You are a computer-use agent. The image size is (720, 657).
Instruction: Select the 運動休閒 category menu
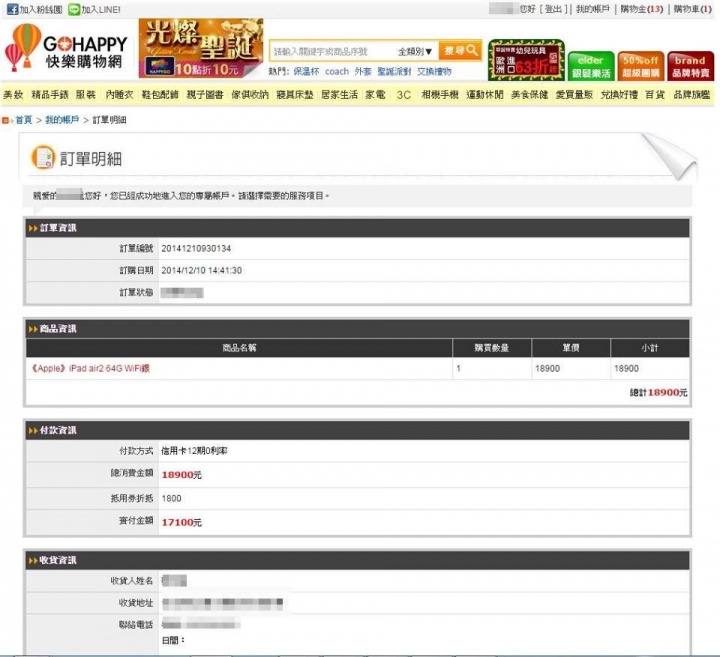(485, 95)
